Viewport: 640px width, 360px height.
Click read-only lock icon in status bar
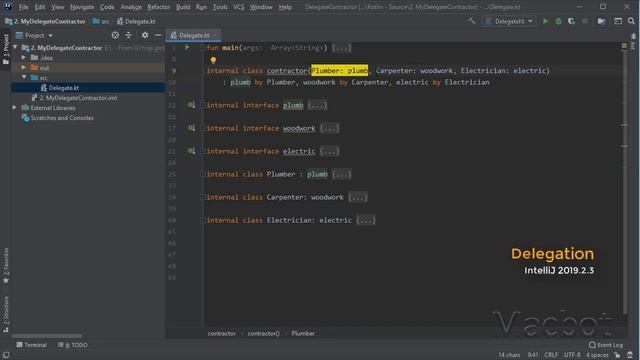point(618,355)
